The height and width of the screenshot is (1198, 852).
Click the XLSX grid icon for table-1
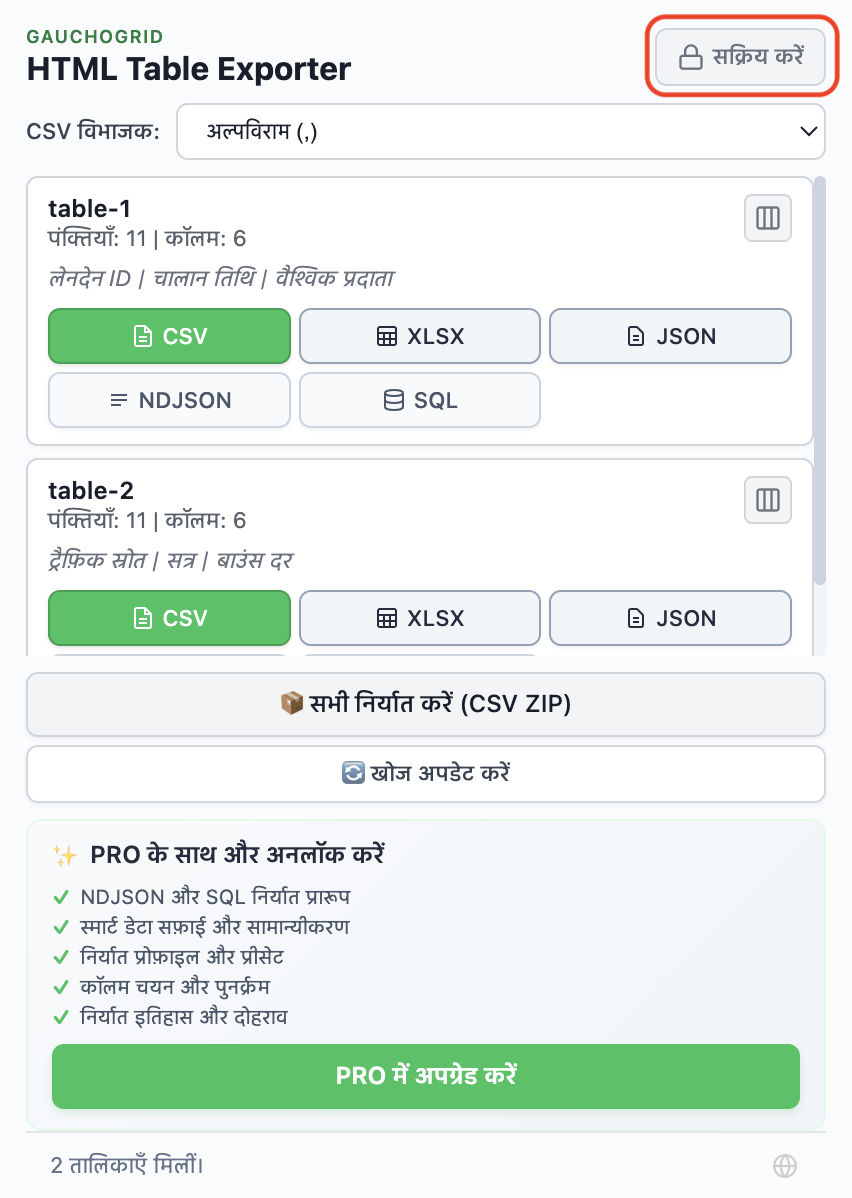click(x=387, y=336)
